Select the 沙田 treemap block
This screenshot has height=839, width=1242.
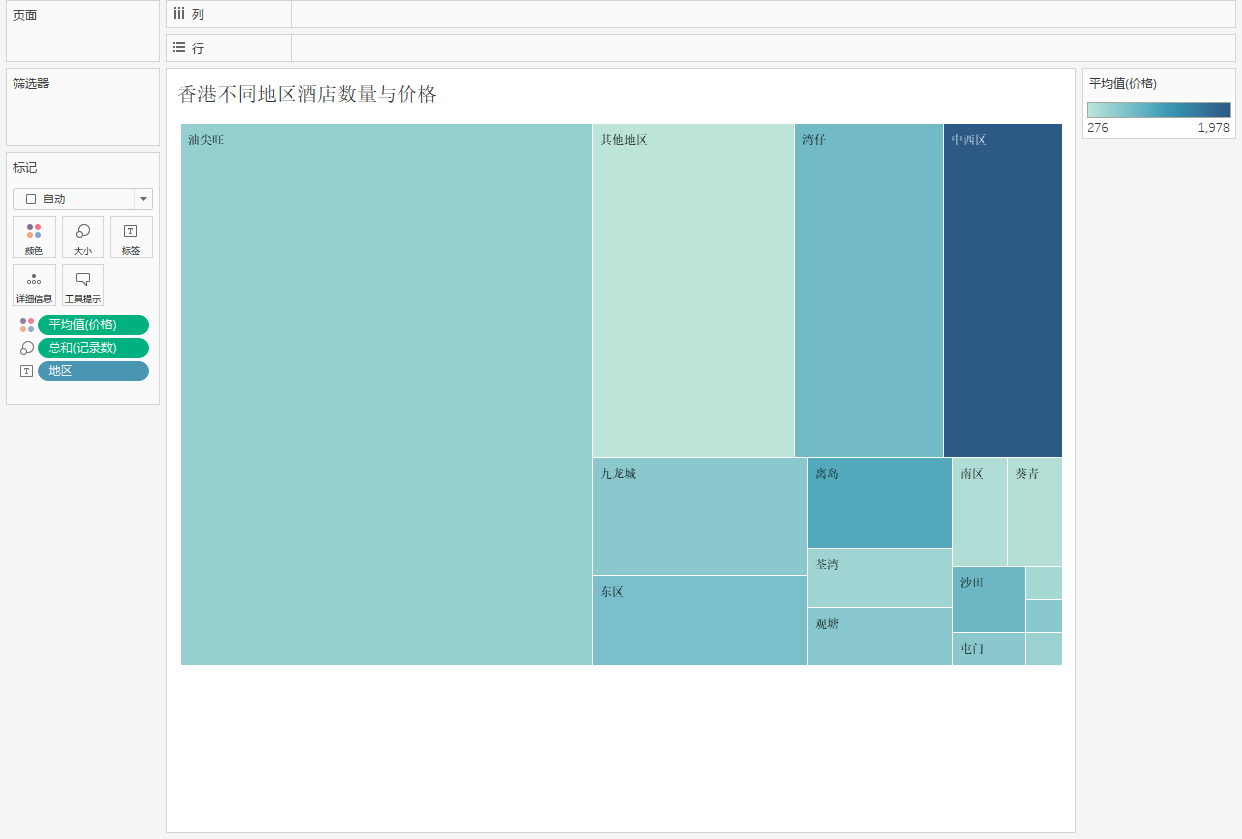(989, 599)
